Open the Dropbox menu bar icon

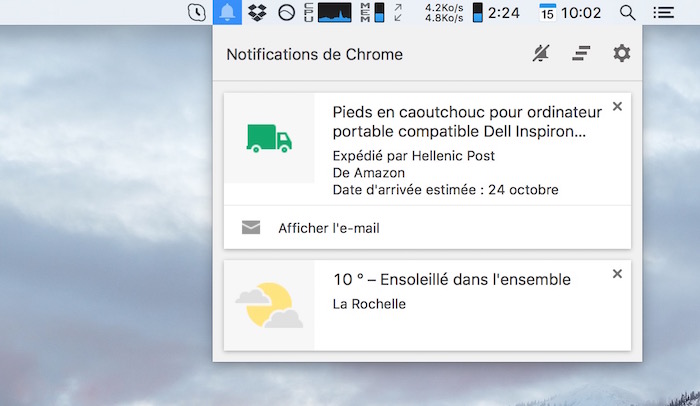[x=258, y=13]
